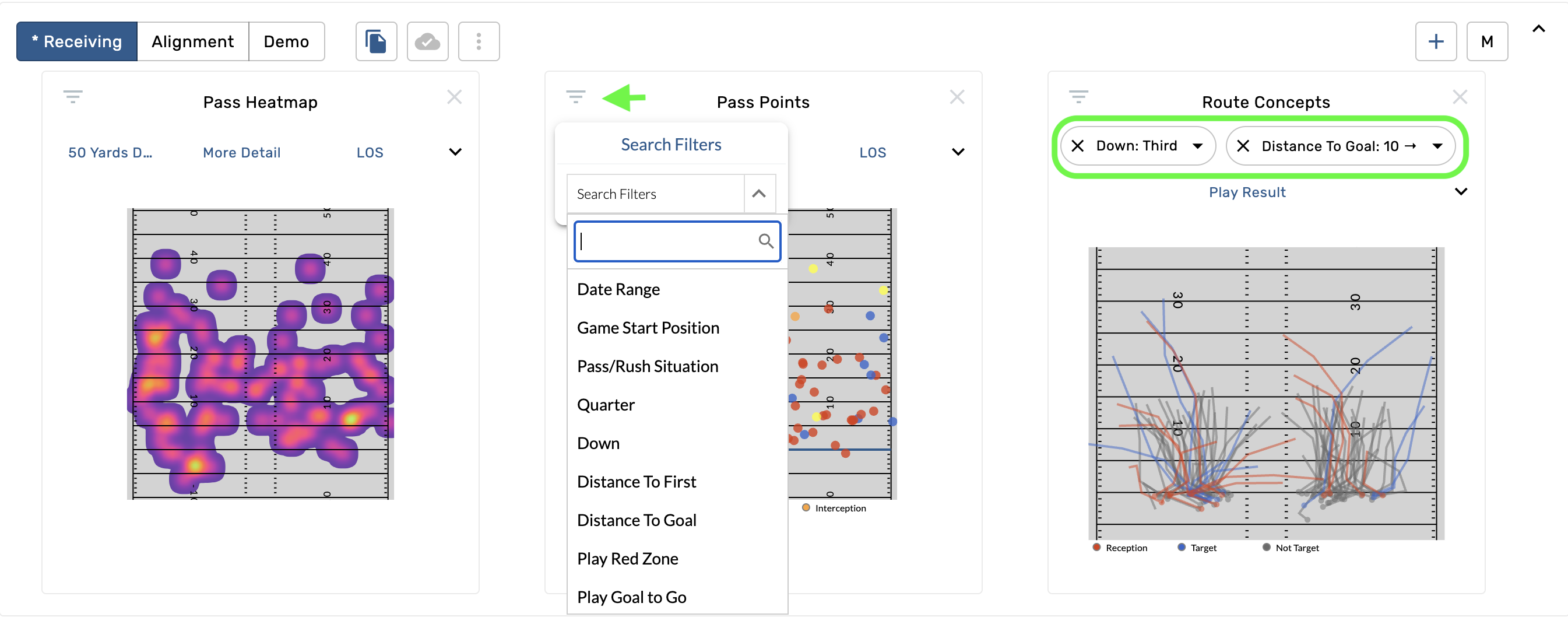This screenshot has height=617, width=1568.
Task: Click the More Detail link
Action: 242,153
